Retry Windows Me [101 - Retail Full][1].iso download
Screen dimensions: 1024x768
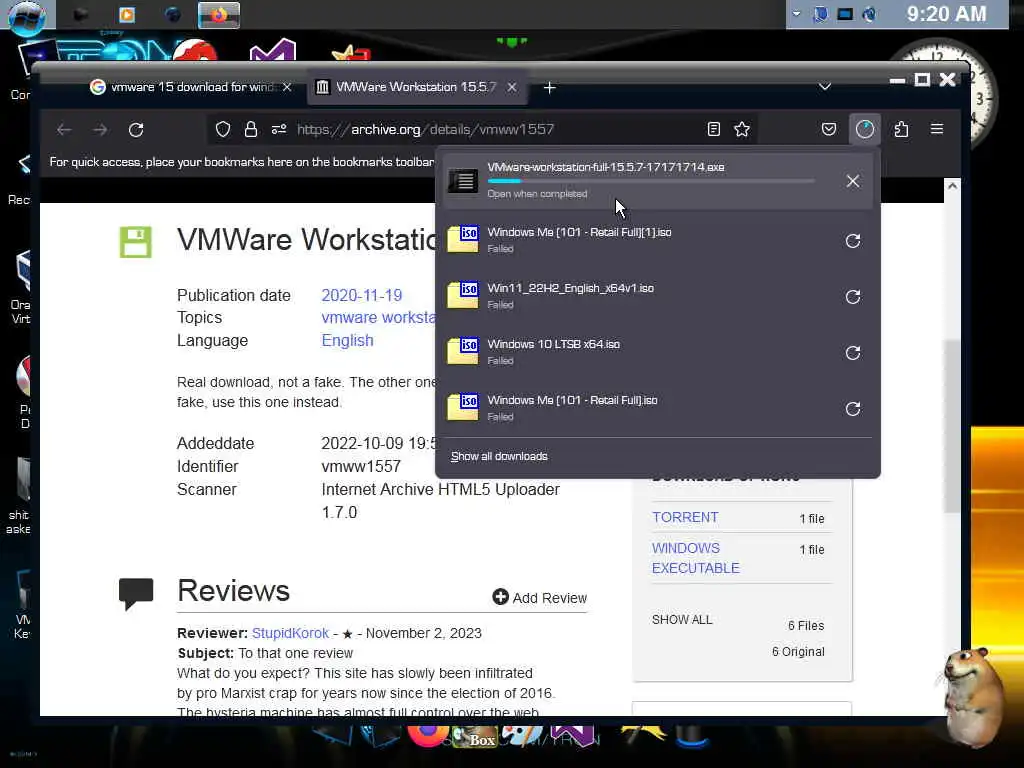point(853,241)
